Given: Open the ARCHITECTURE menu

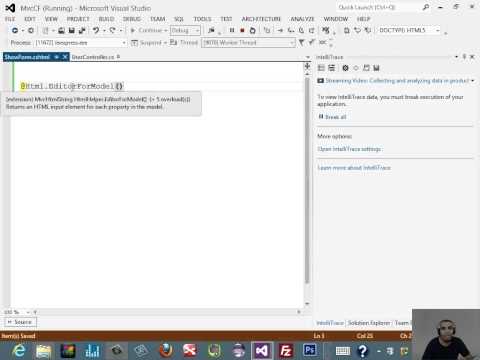Looking at the screenshot, I should (261, 19).
